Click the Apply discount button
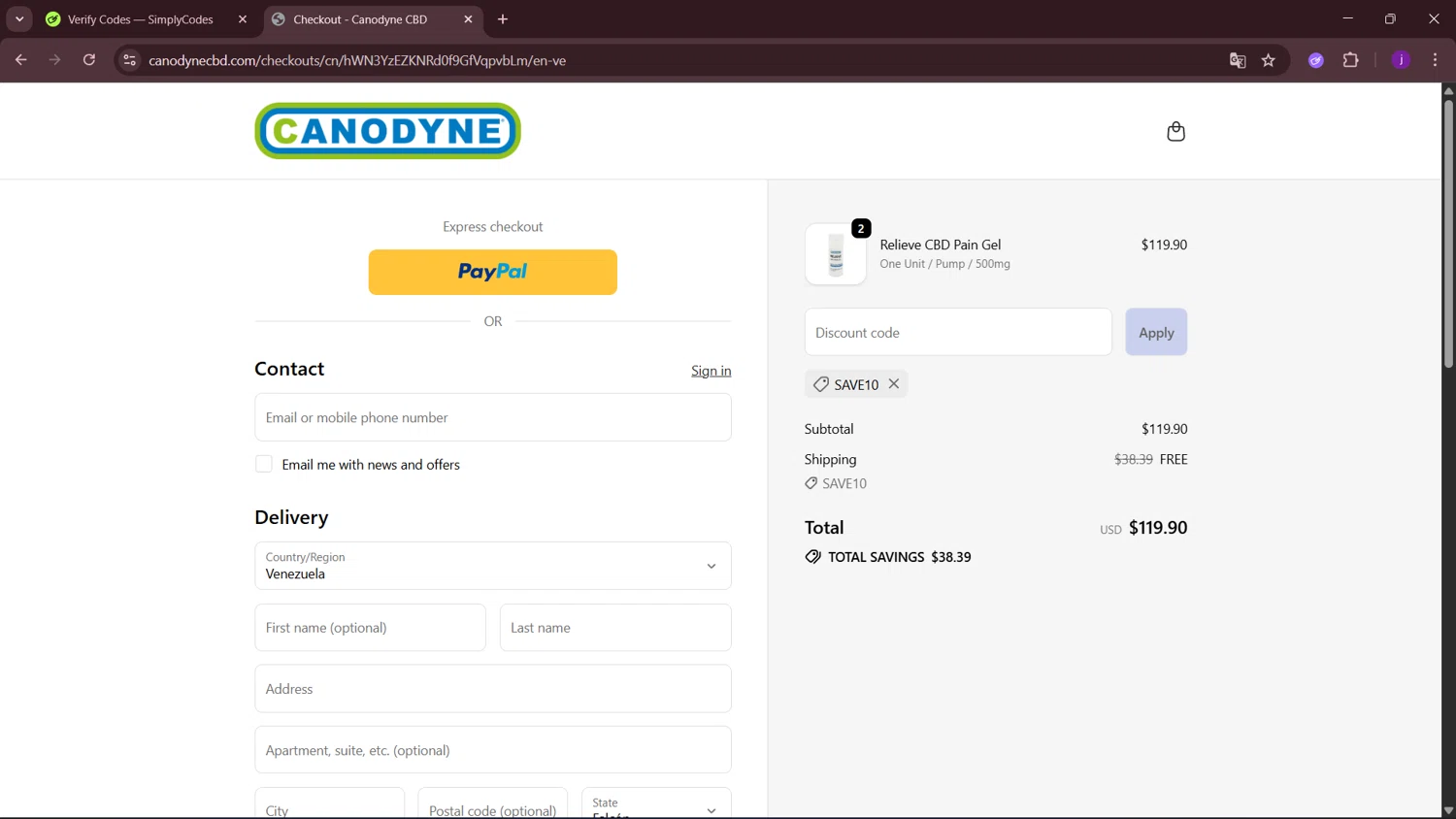The image size is (1456, 819). (x=1156, y=332)
